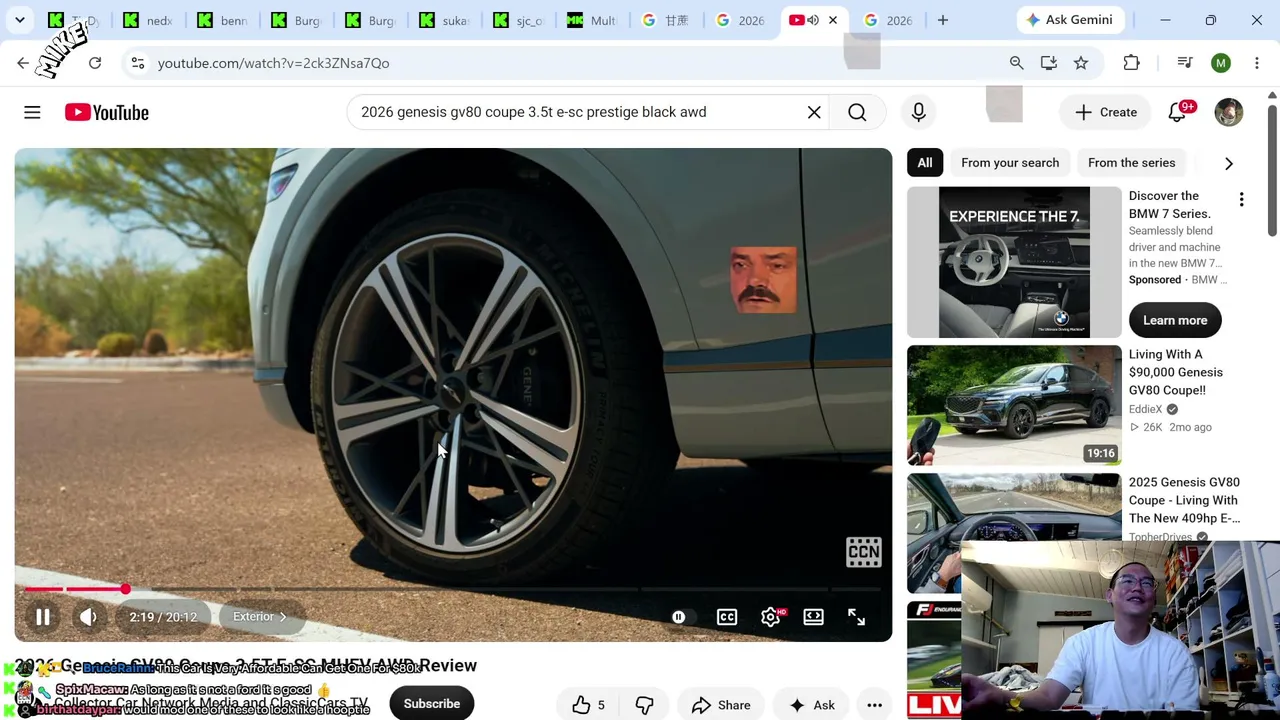The image size is (1280, 720).
Task: Click the zoom magnifier in the address bar
Action: point(1016,63)
